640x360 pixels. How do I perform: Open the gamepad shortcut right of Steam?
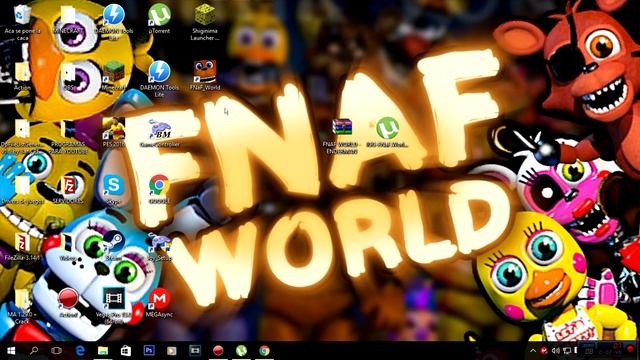click(x=159, y=242)
